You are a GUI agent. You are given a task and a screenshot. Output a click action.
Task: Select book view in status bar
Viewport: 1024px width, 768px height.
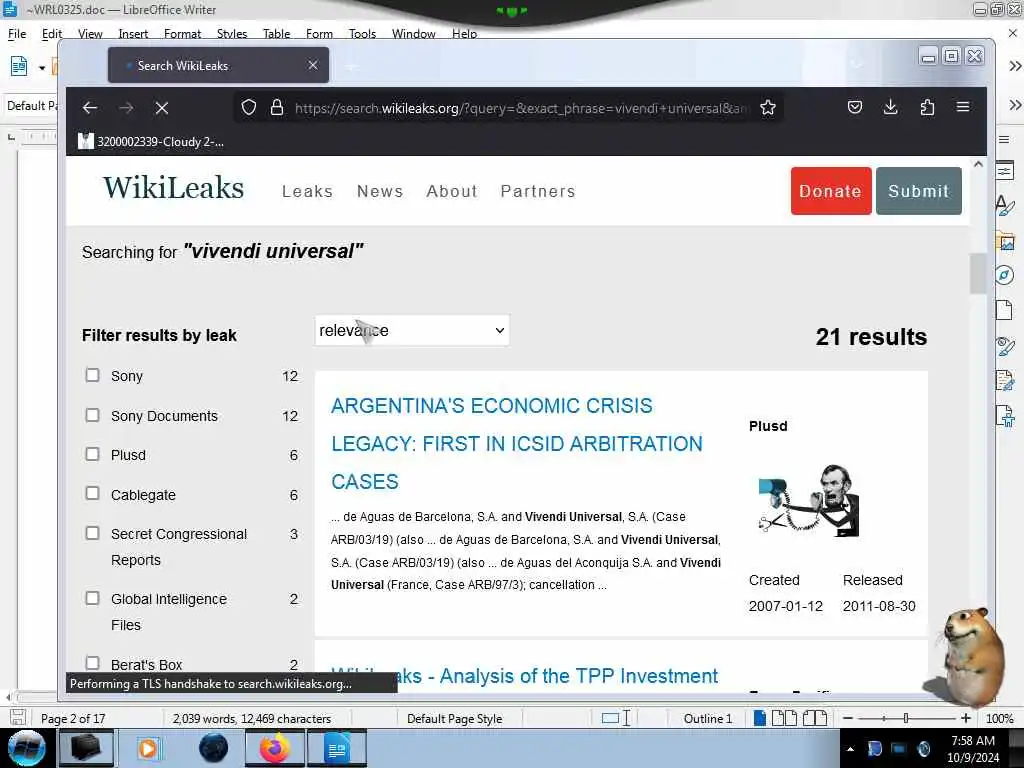(814, 718)
